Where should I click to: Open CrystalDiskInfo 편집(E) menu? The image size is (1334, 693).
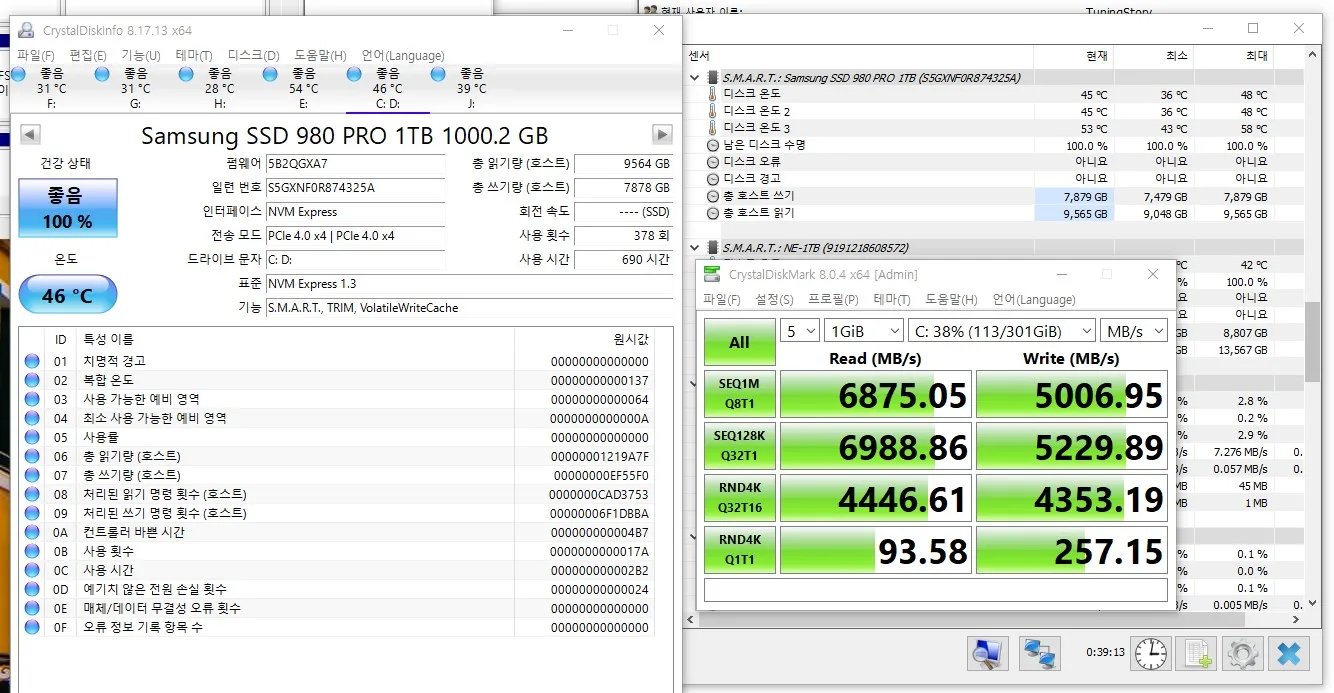click(88, 55)
